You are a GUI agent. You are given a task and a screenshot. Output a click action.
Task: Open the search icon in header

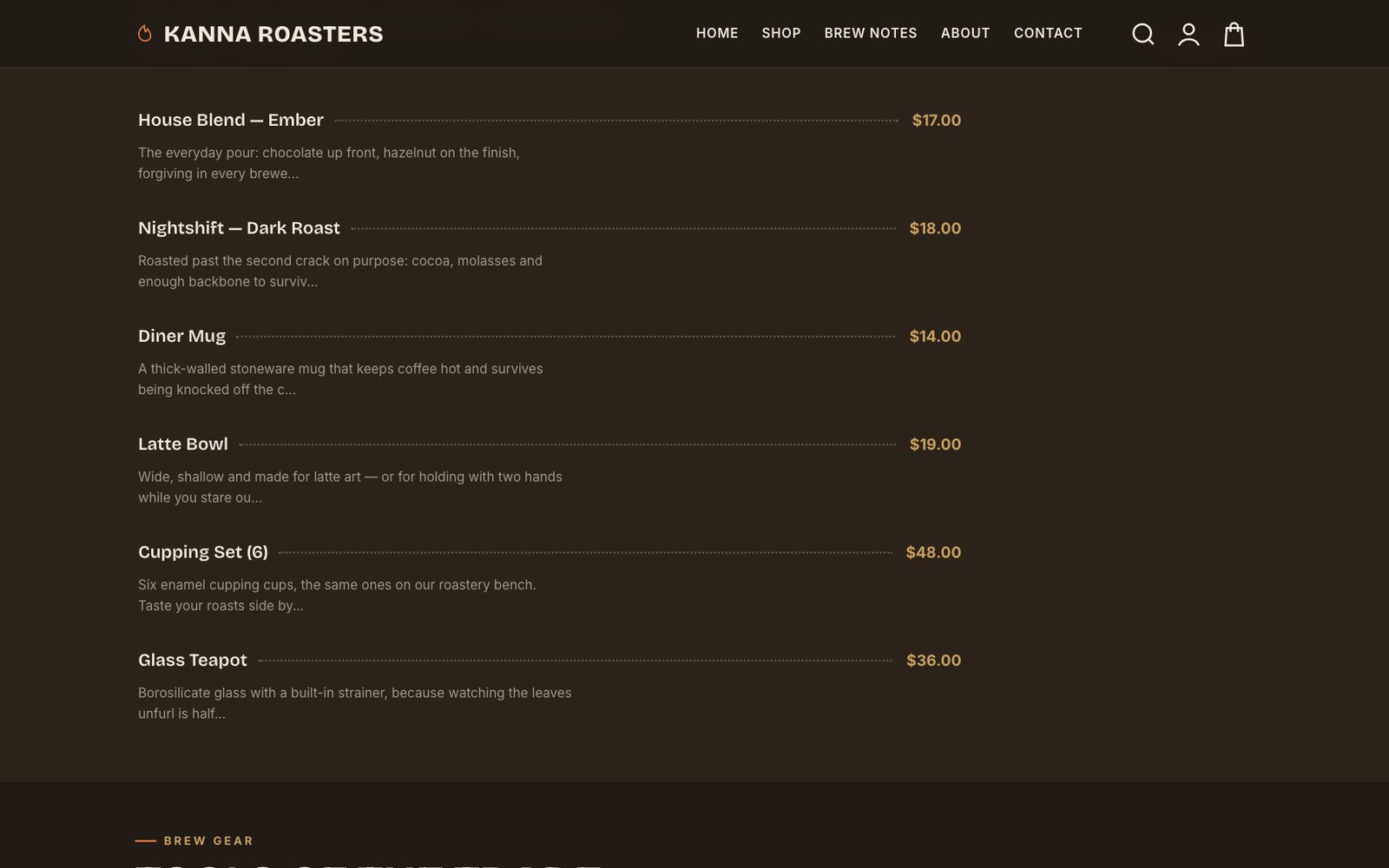(1143, 34)
